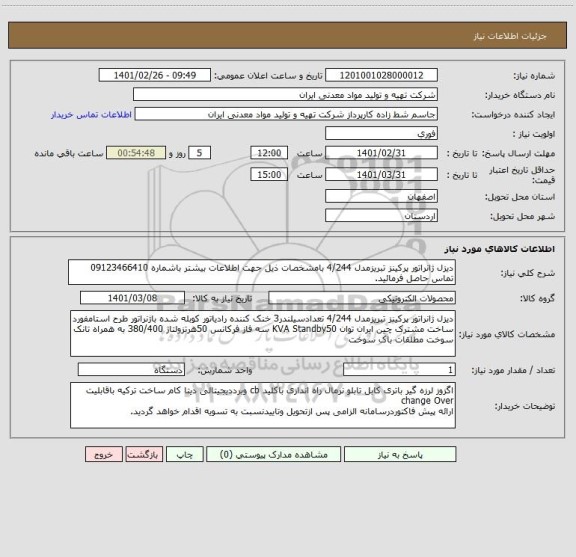
Task: Click the label 'توضیحات خریدار:'
Action: [x=525, y=406]
